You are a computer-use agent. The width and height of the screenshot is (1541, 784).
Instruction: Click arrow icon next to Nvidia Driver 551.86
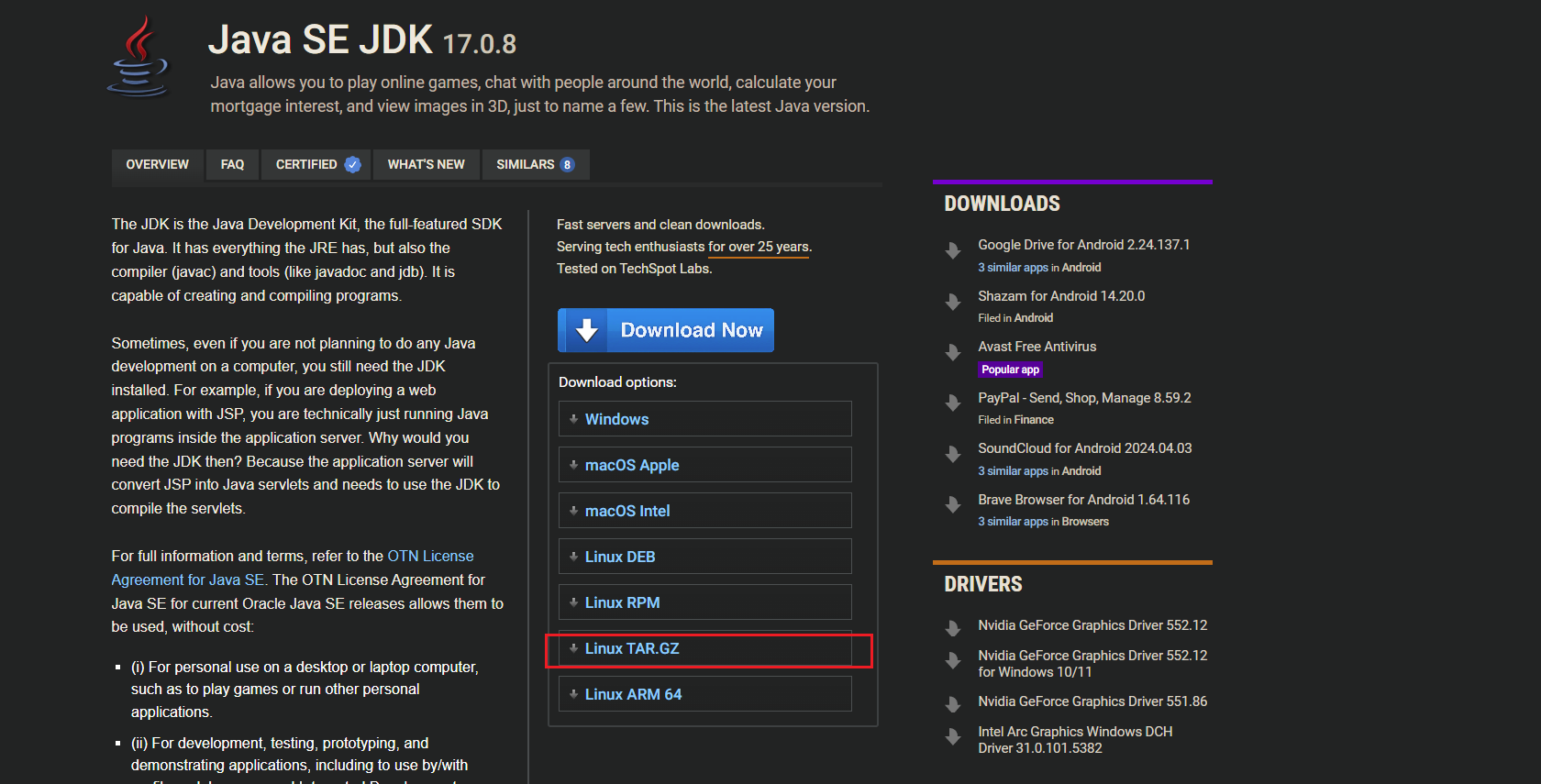[x=953, y=705]
